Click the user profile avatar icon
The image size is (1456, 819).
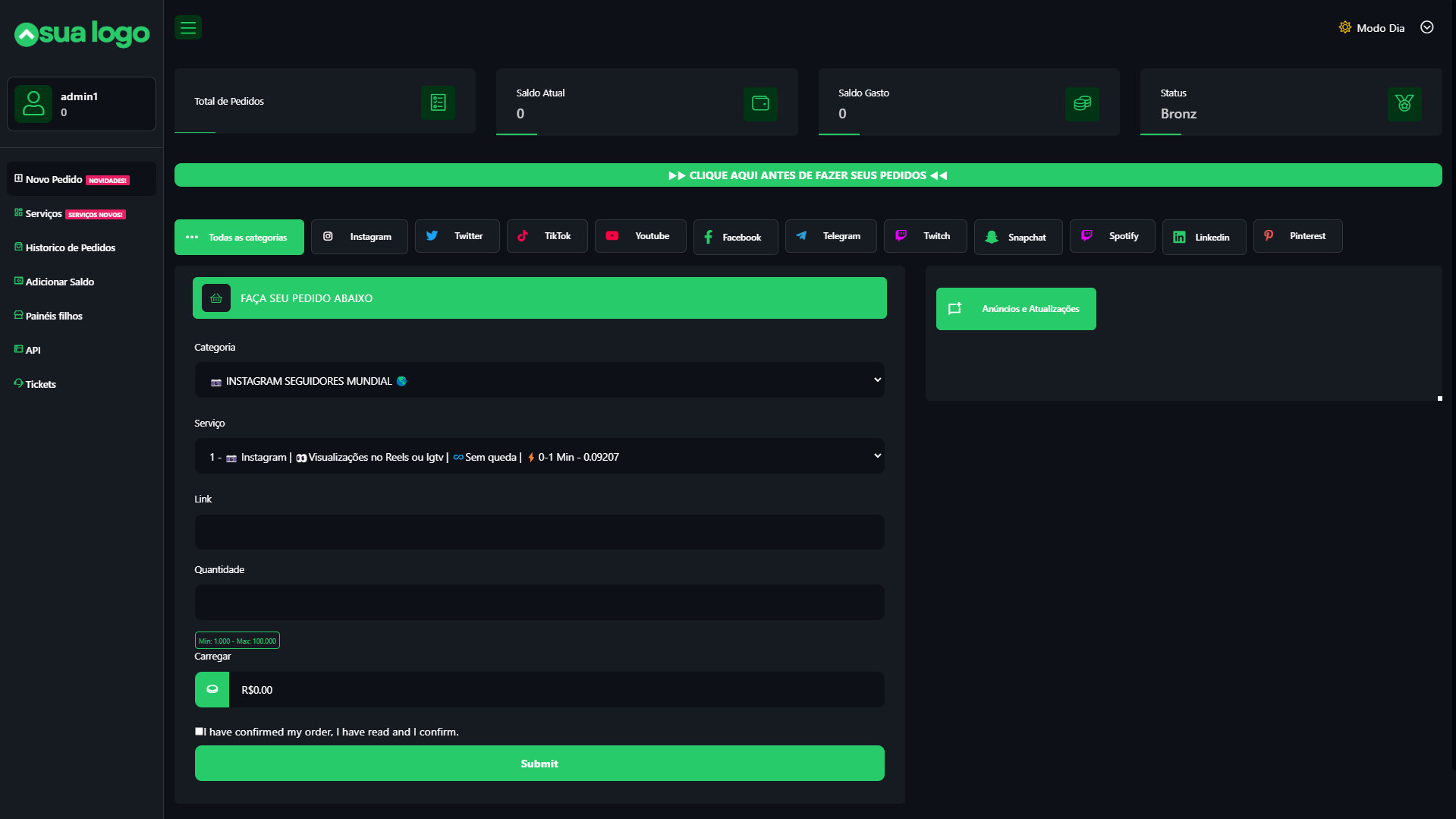[x=33, y=103]
